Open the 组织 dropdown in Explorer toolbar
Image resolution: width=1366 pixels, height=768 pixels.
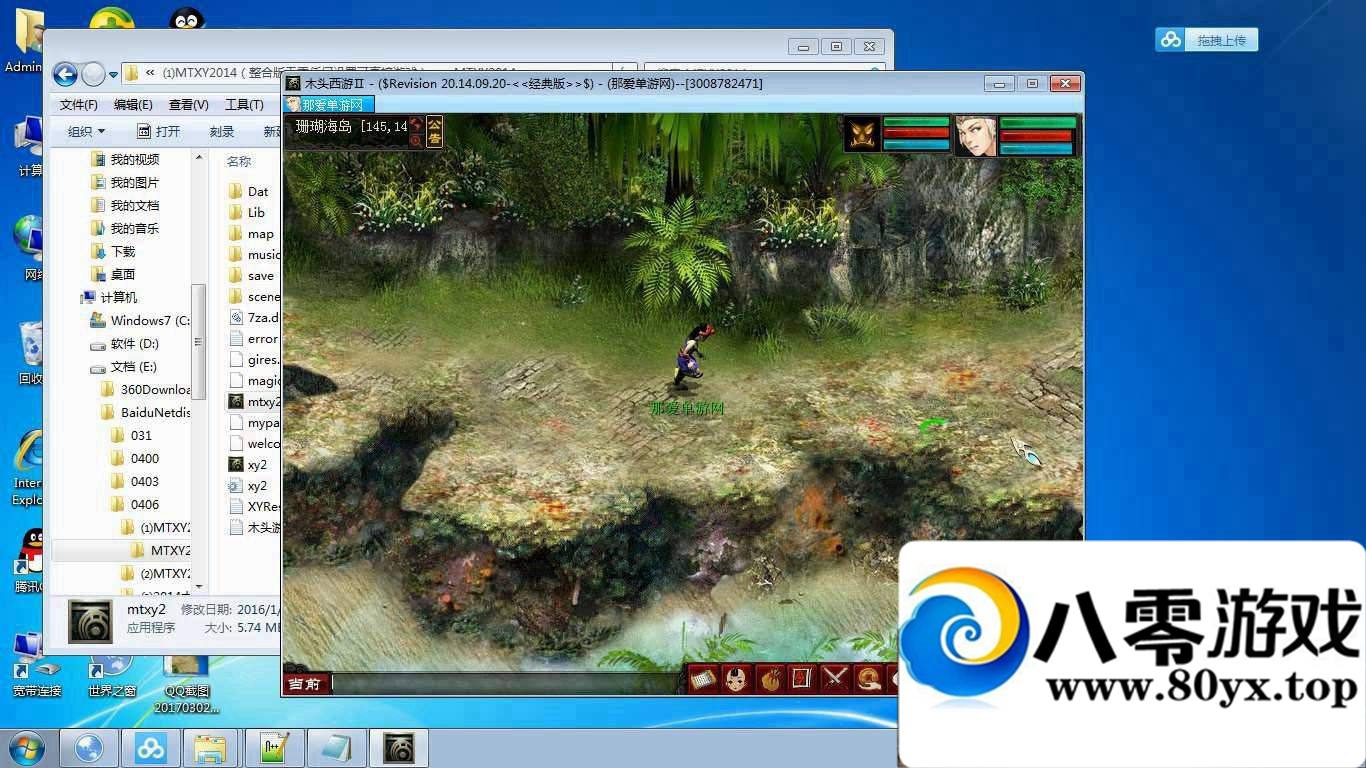(x=86, y=131)
